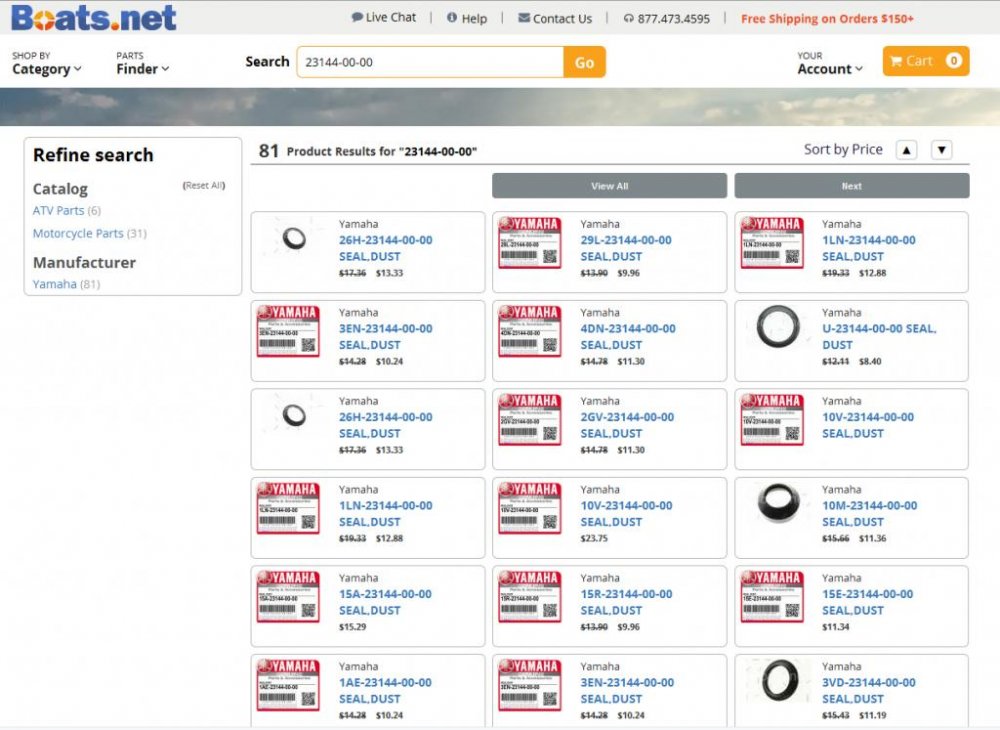Click Reset All filters

[x=204, y=186]
